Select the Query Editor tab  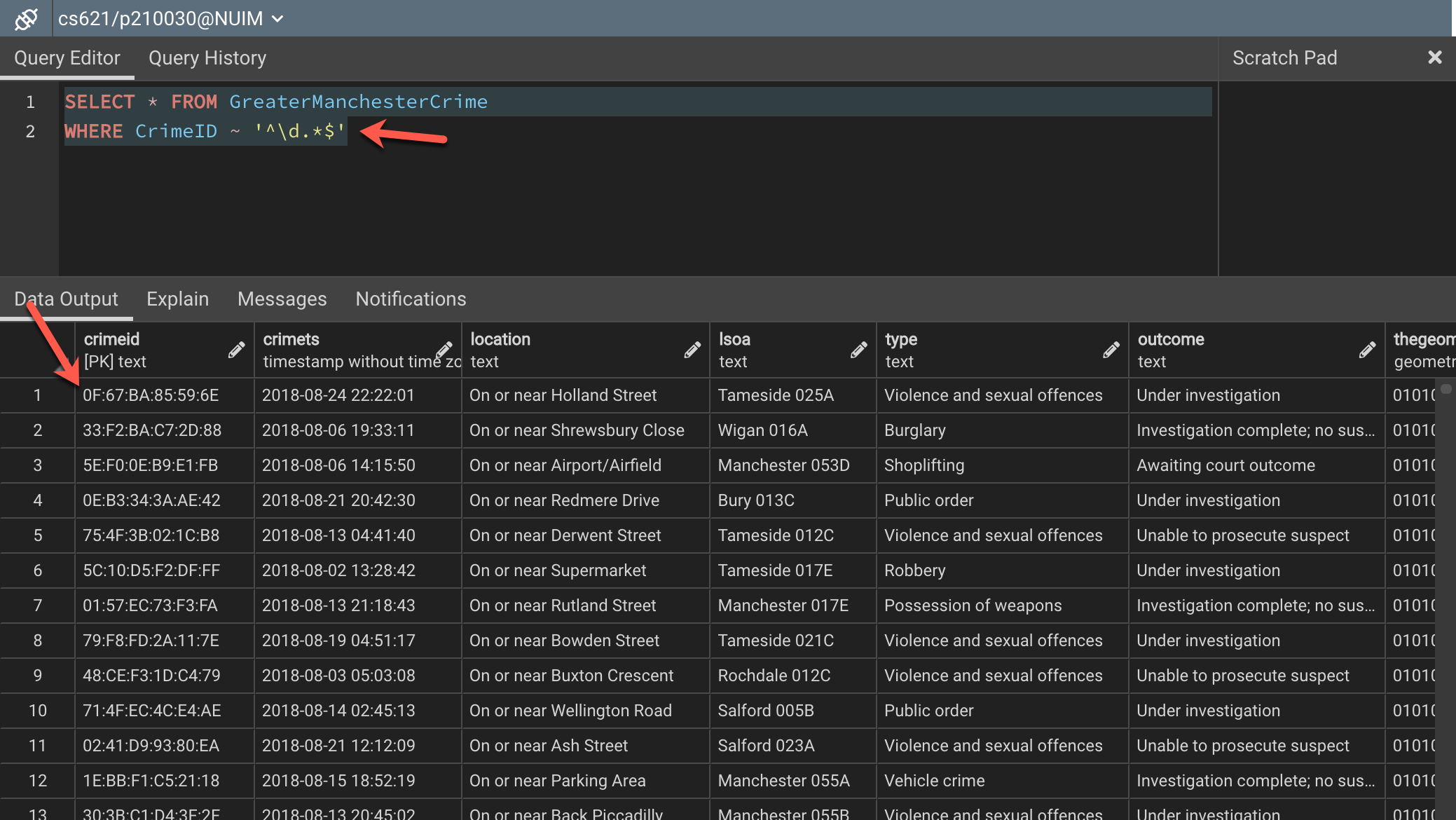pyautogui.click(x=67, y=58)
